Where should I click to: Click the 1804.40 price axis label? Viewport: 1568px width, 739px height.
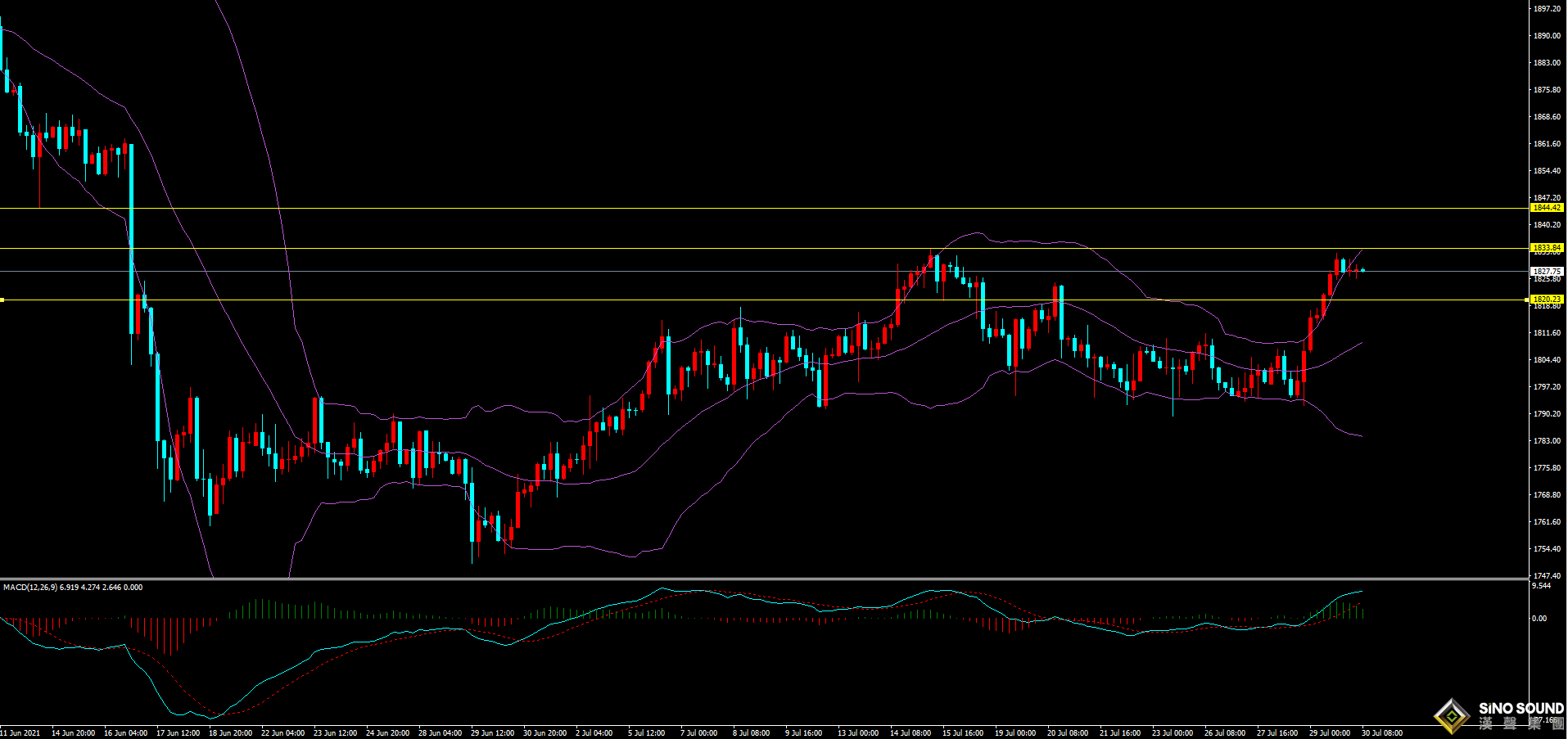tap(1547, 360)
